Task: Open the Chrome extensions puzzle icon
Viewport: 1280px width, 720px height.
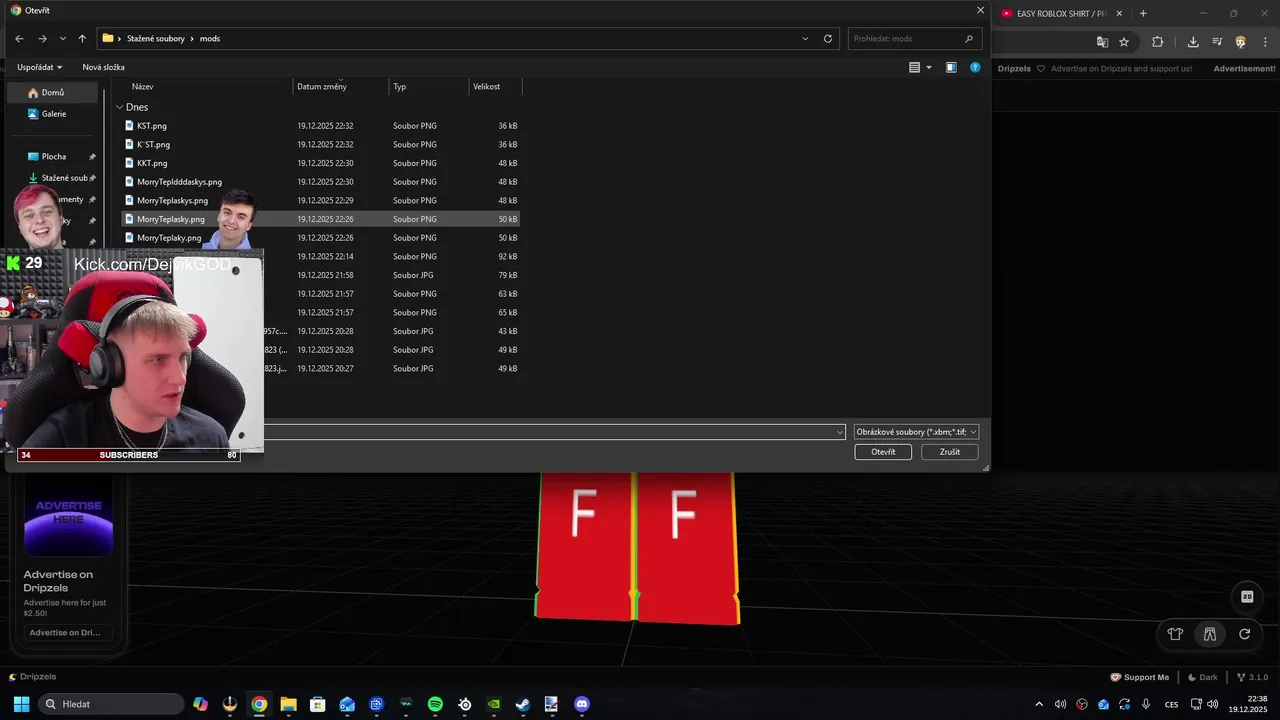Action: point(1157,42)
